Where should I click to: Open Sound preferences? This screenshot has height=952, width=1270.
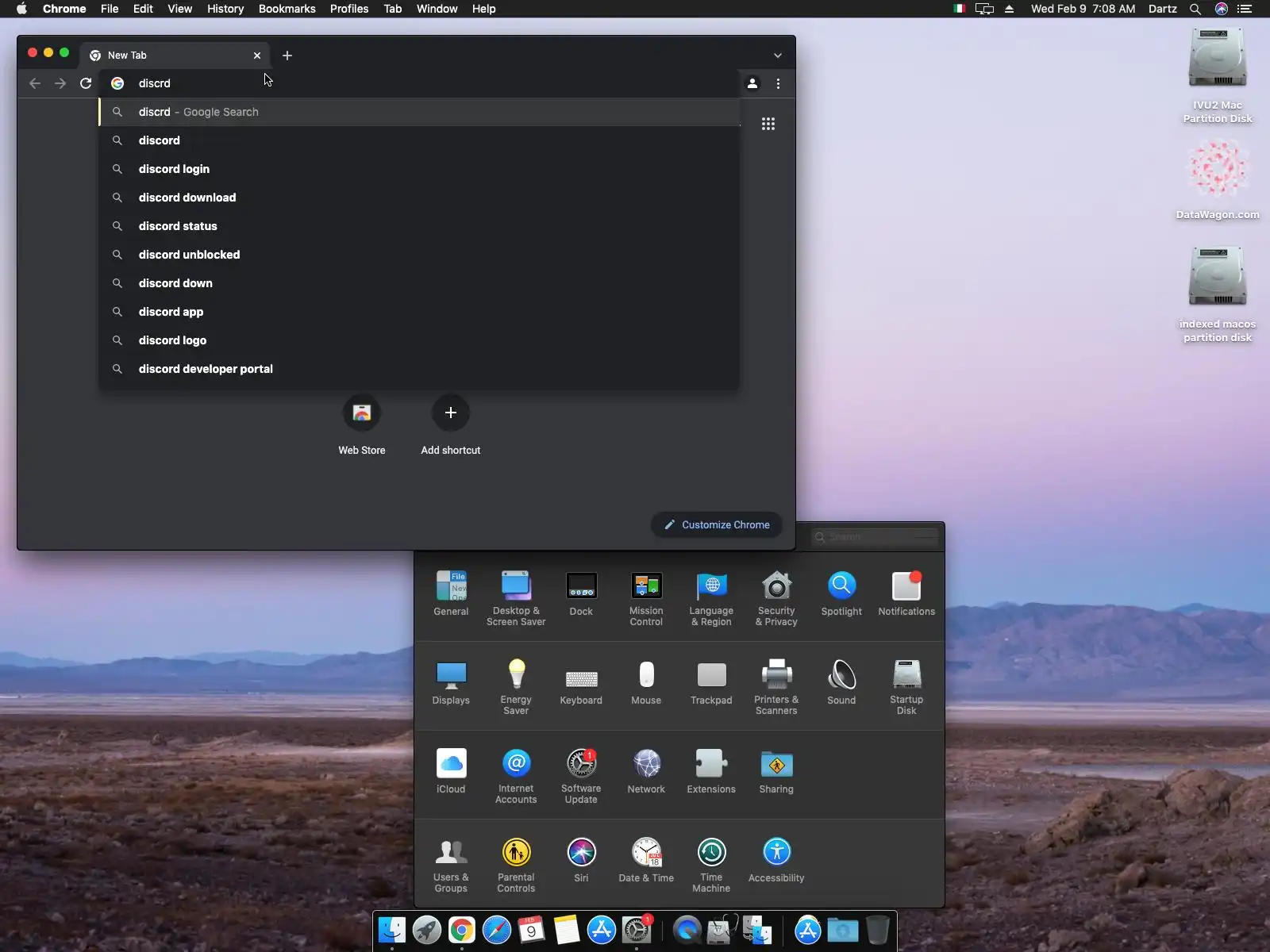click(x=841, y=681)
